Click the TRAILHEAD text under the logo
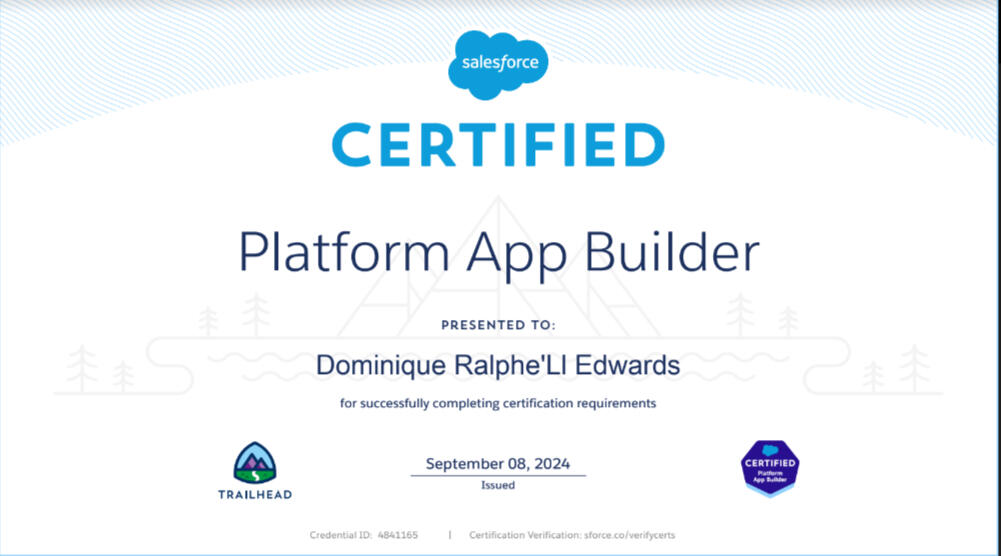This screenshot has width=1001, height=556. point(254,494)
